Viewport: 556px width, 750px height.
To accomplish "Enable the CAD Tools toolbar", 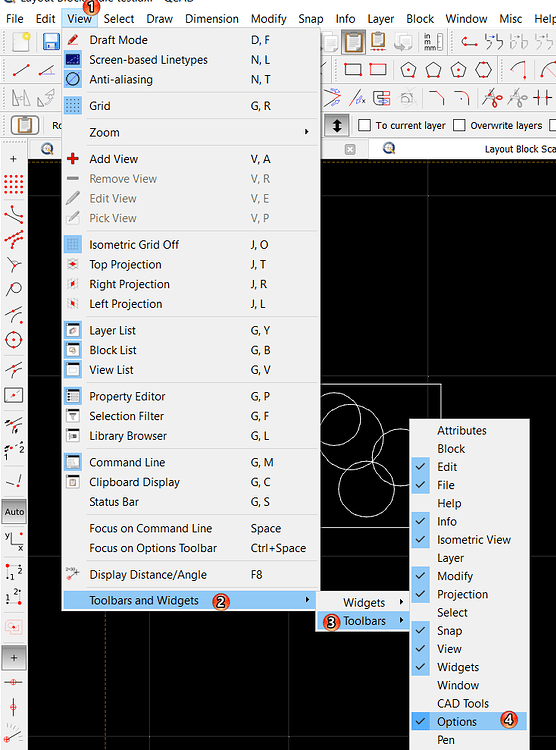I will pyautogui.click(x=469, y=703).
